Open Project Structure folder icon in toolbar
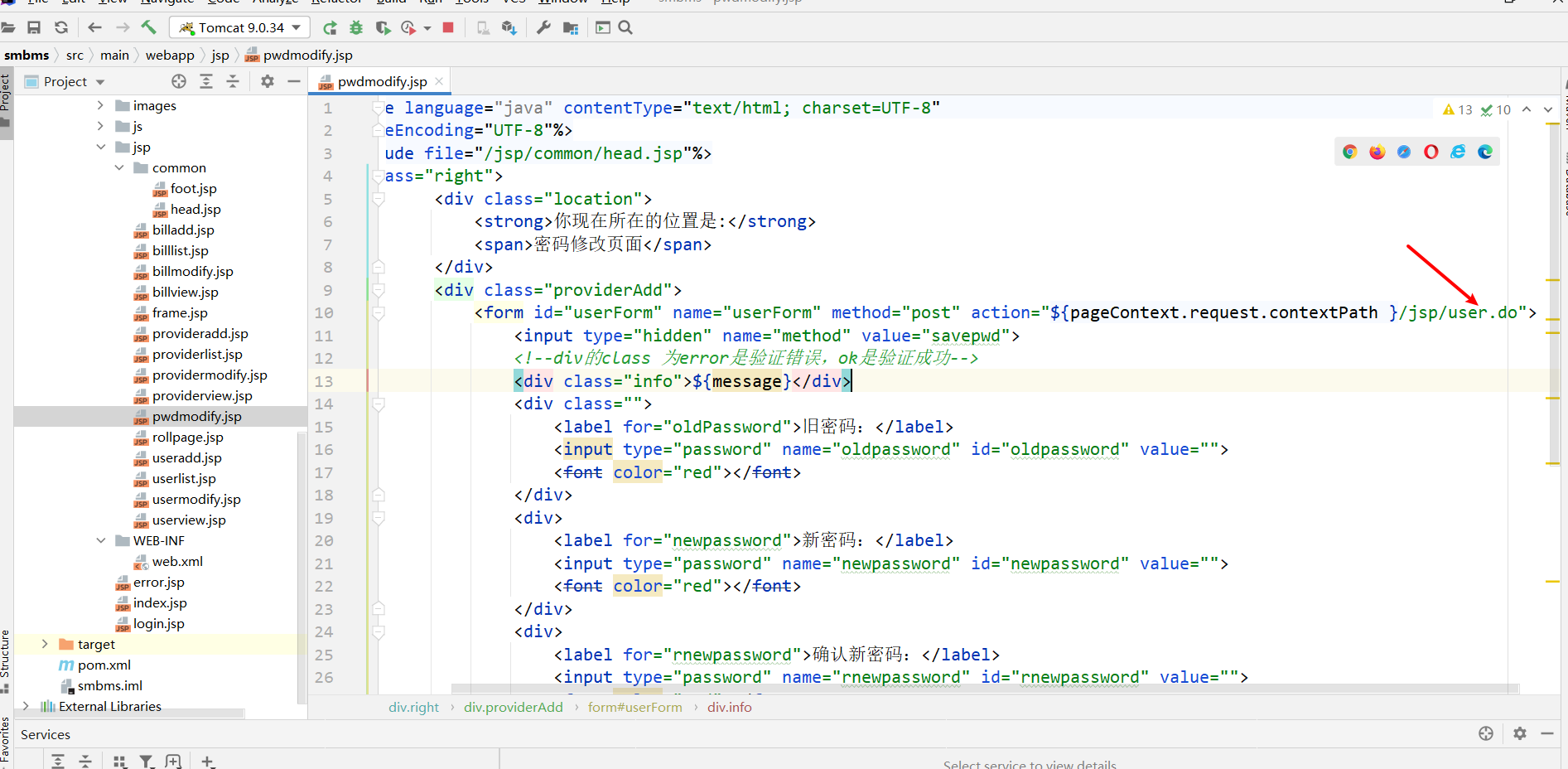The width and height of the screenshot is (1568, 769). [570, 27]
